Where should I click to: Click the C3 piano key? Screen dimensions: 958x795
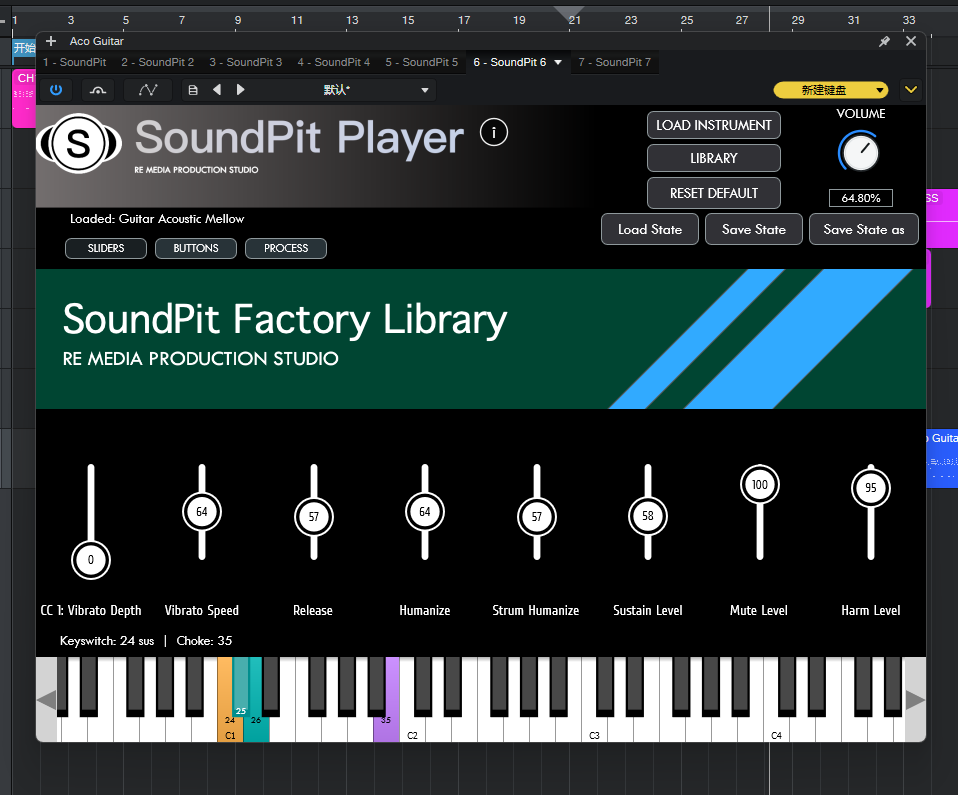click(594, 730)
